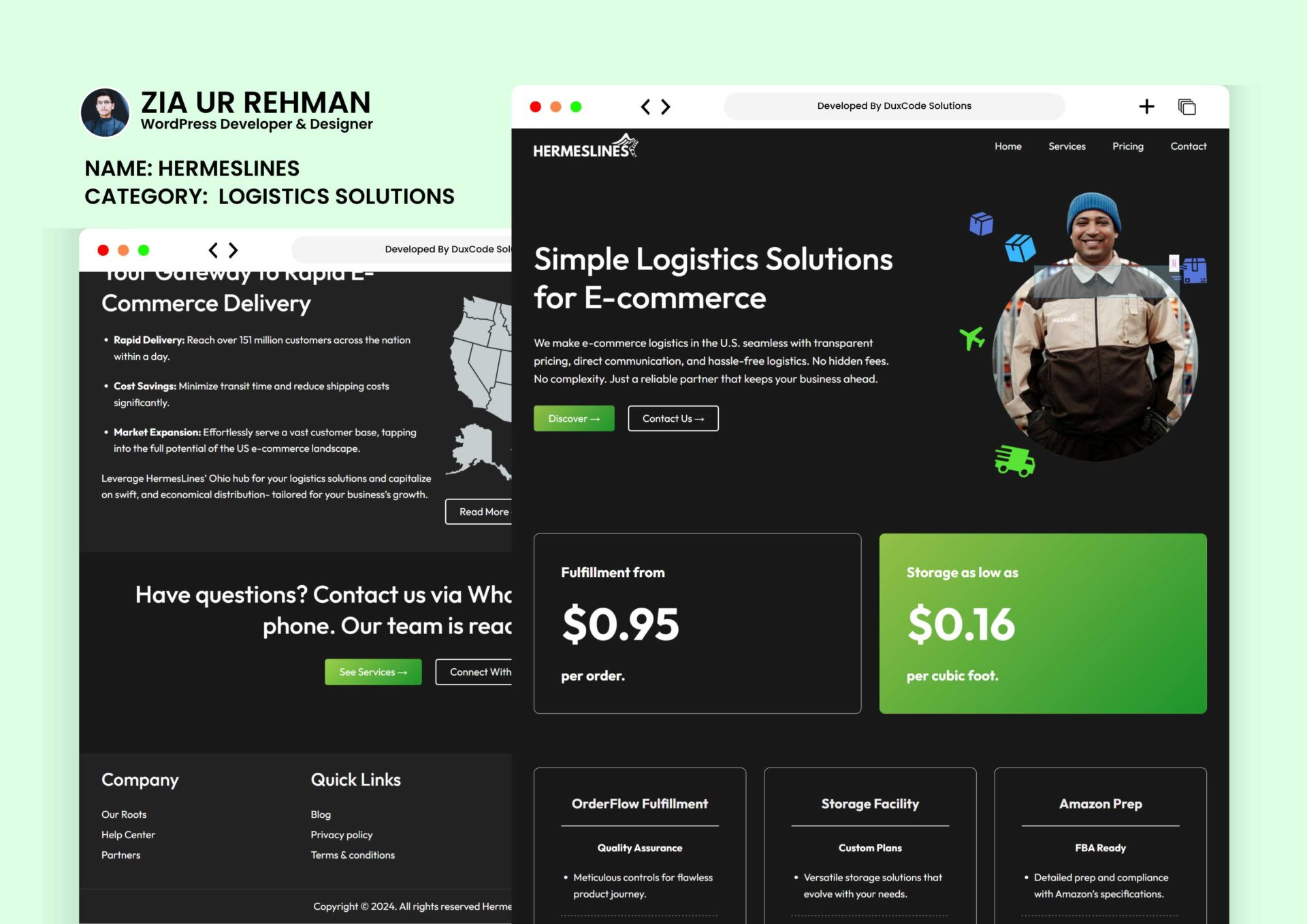Open the Home menu item
1307x924 pixels.
1007,146
